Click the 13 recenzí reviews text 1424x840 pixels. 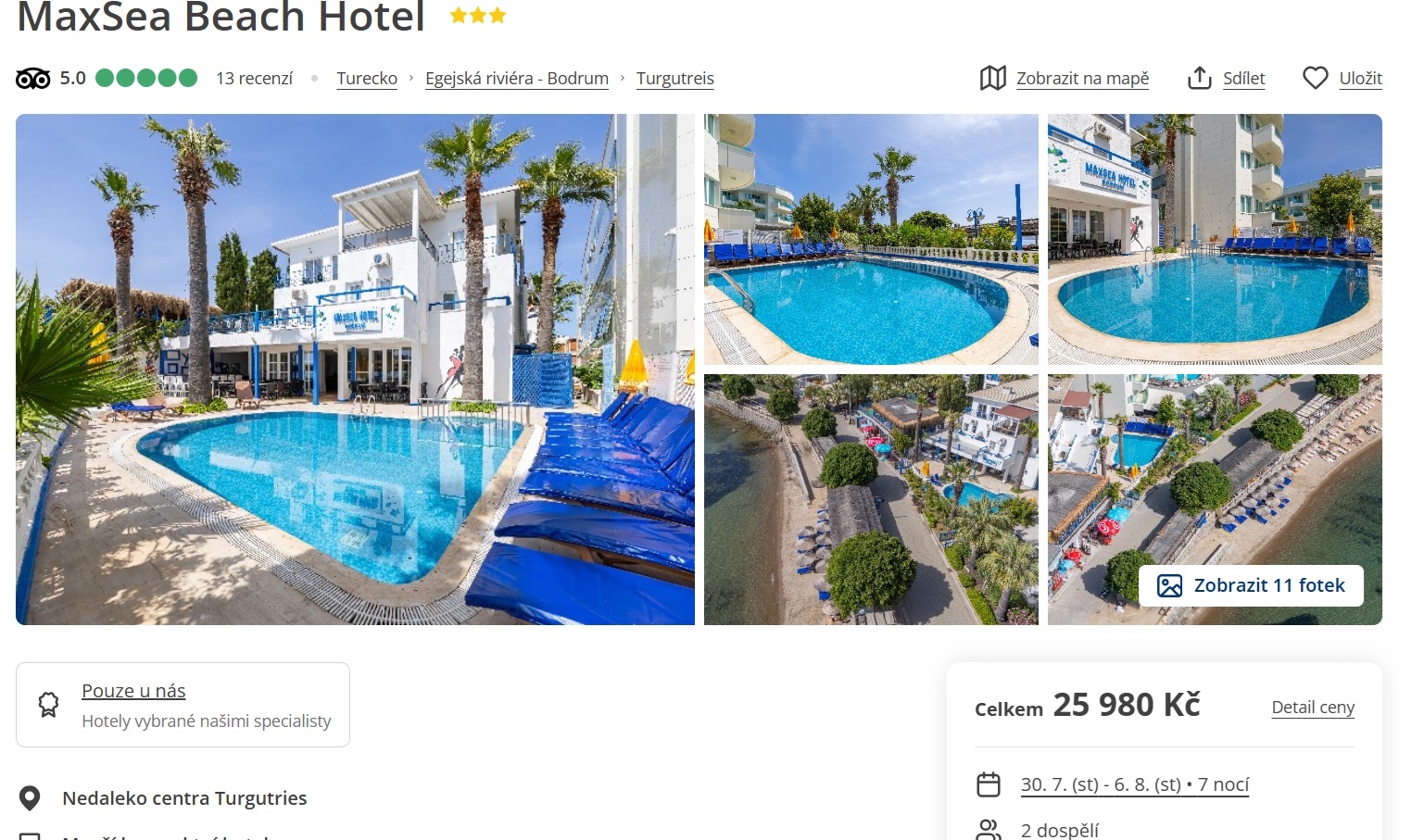point(254,79)
